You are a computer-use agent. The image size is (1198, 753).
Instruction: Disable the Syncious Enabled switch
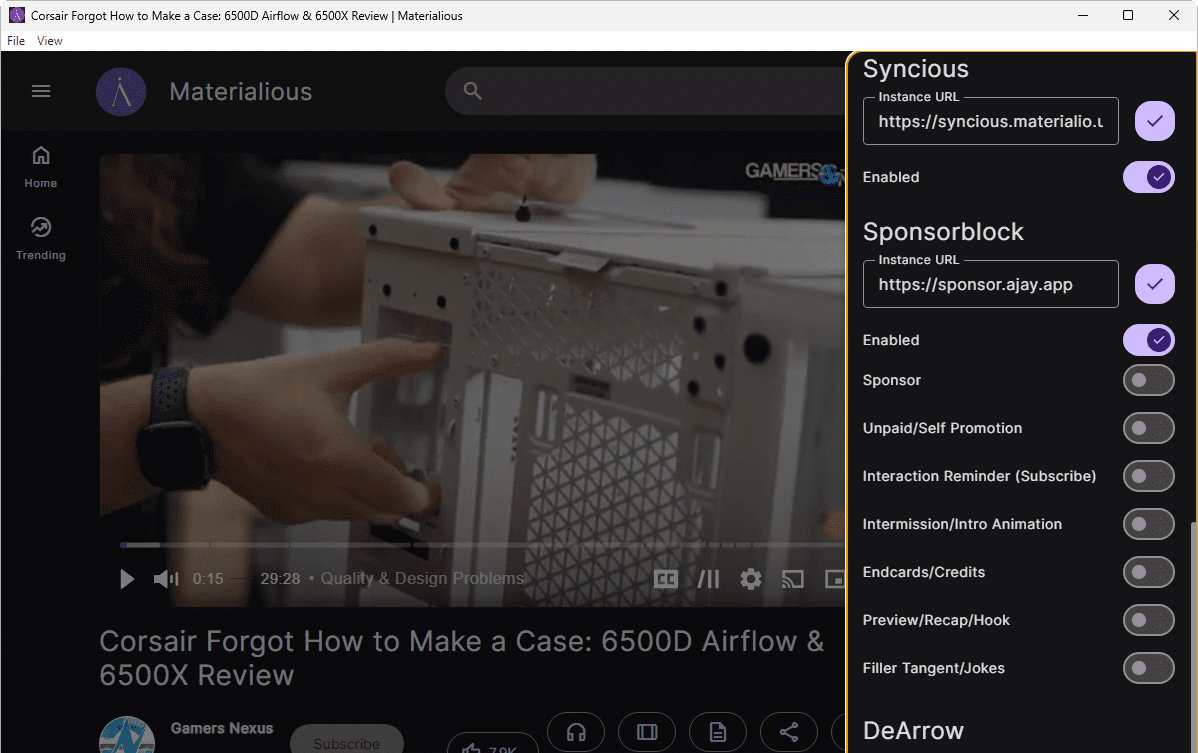click(x=1148, y=177)
